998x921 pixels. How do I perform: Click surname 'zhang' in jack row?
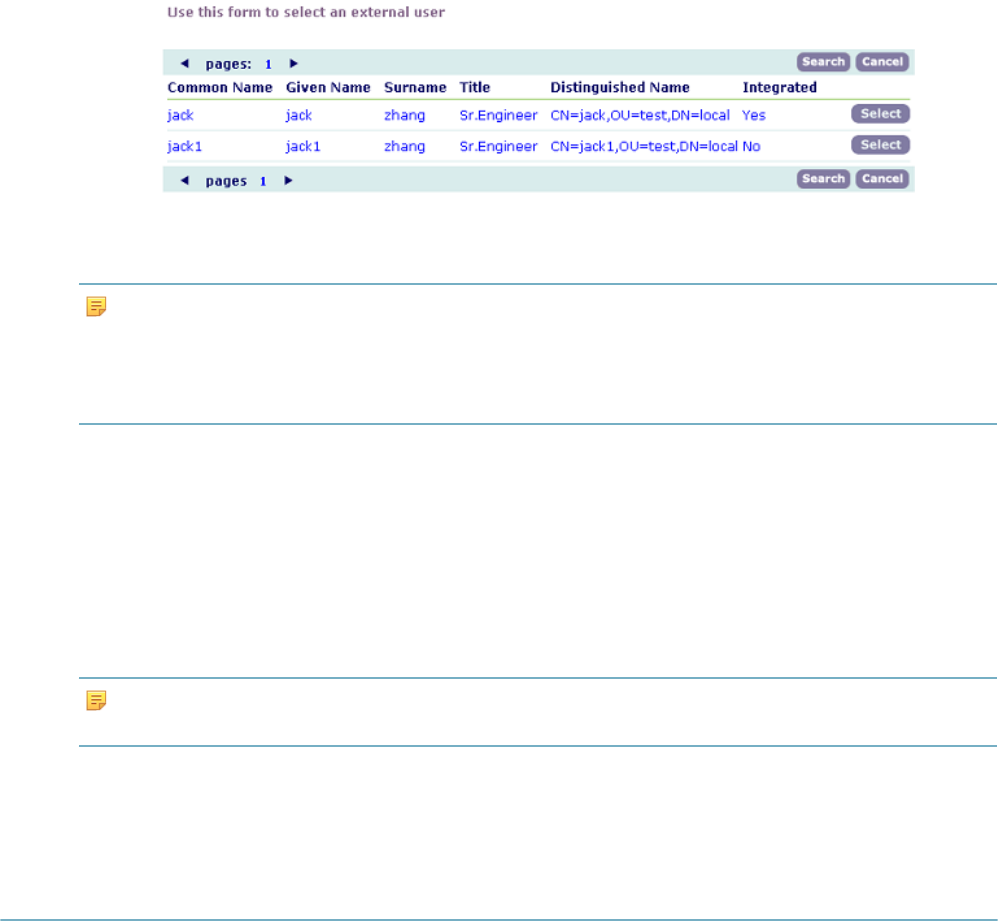[x=405, y=115]
